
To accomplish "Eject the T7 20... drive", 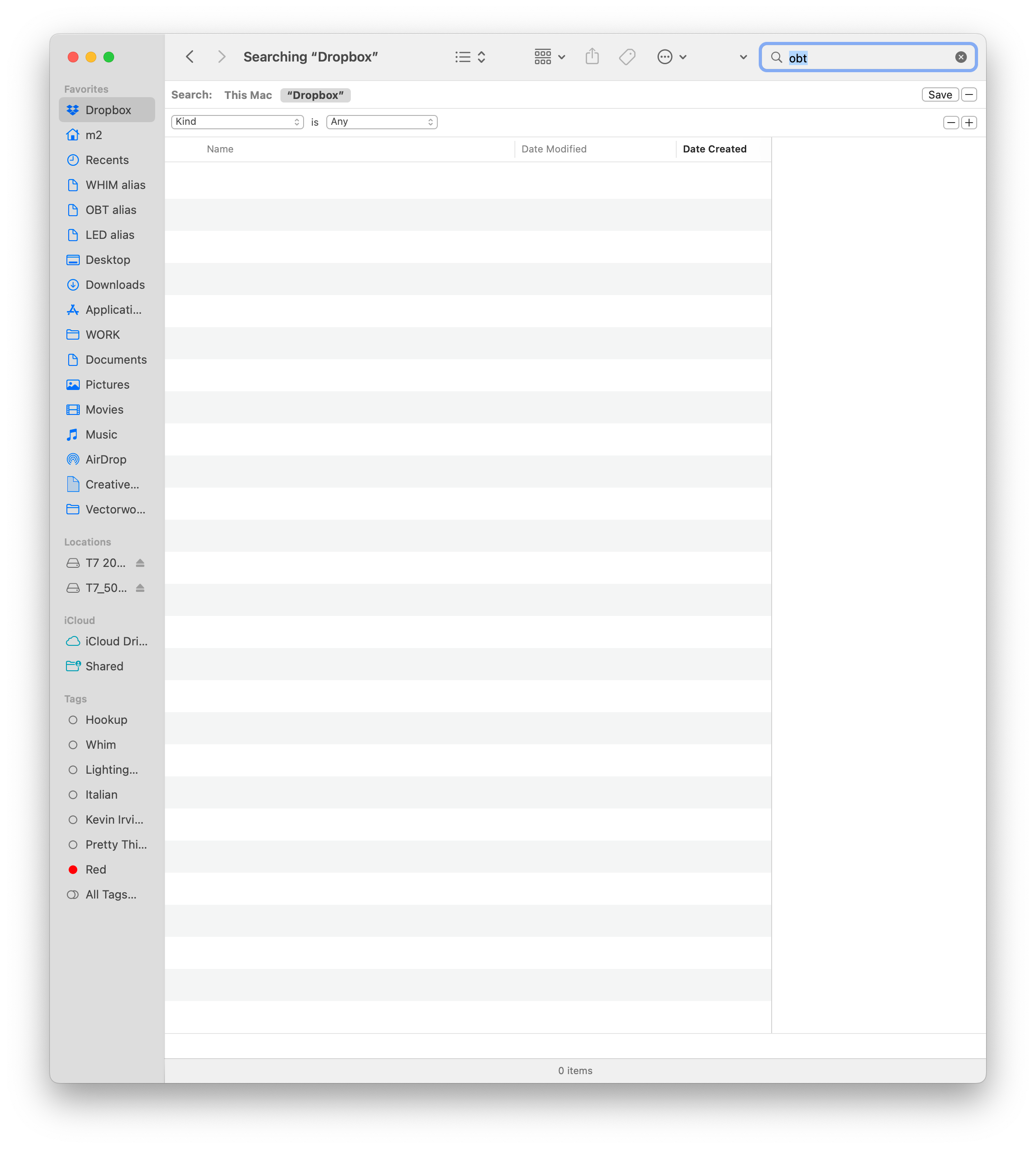I will pos(140,563).
